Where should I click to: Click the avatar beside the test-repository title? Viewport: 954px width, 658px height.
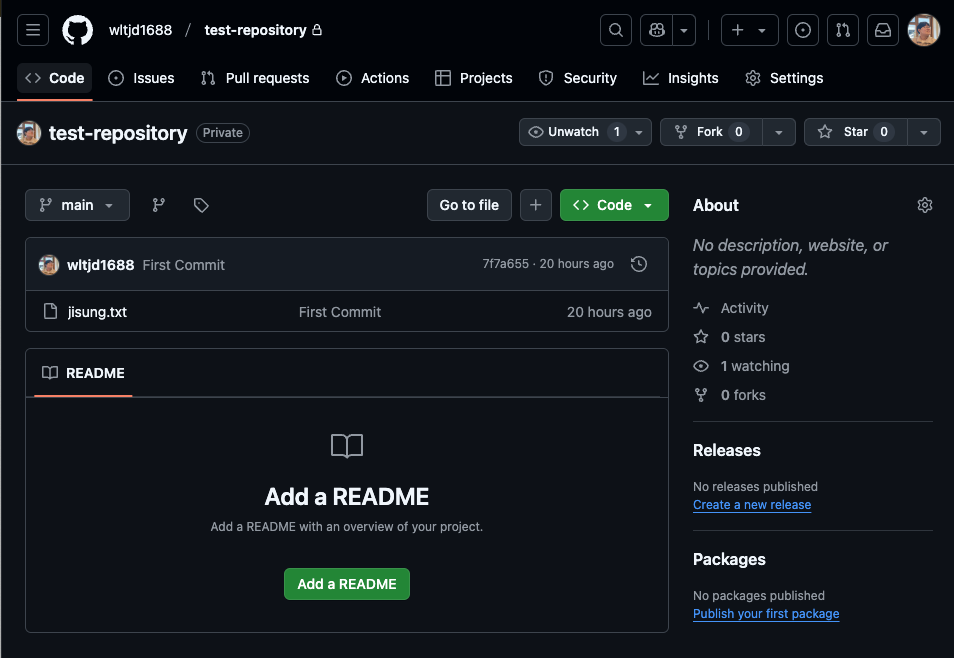tap(29, 133)
